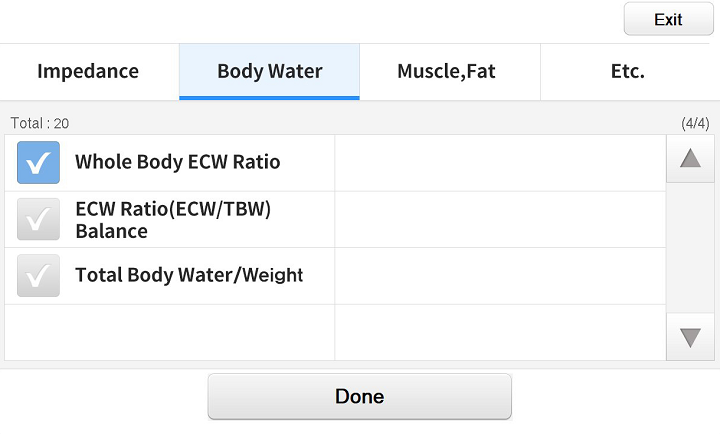This screenshot has height=434, width=720.
Task: Click the scrollbar track between the arrows
Action: 690,248
